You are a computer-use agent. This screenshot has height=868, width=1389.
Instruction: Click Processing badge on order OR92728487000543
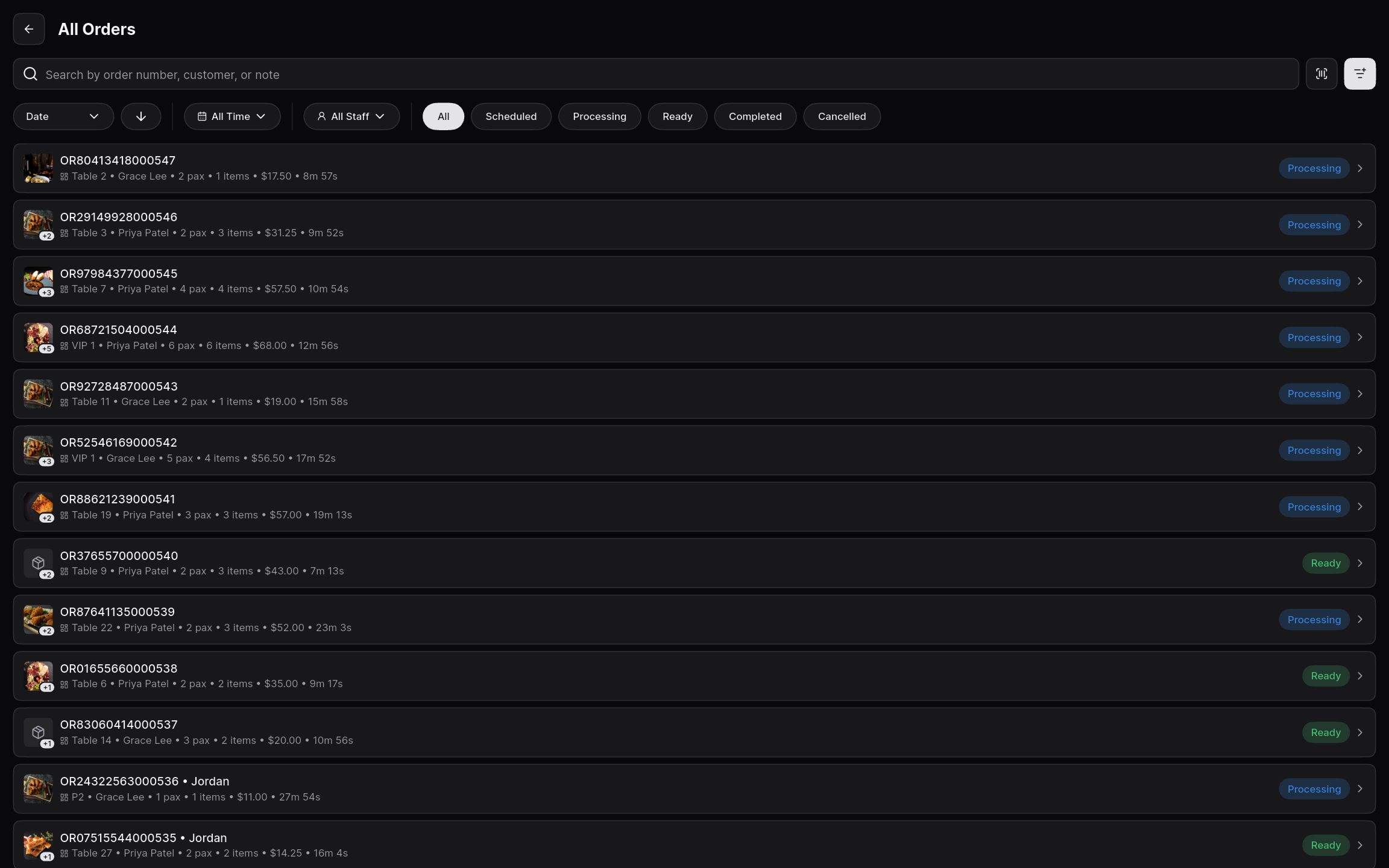1314,394
